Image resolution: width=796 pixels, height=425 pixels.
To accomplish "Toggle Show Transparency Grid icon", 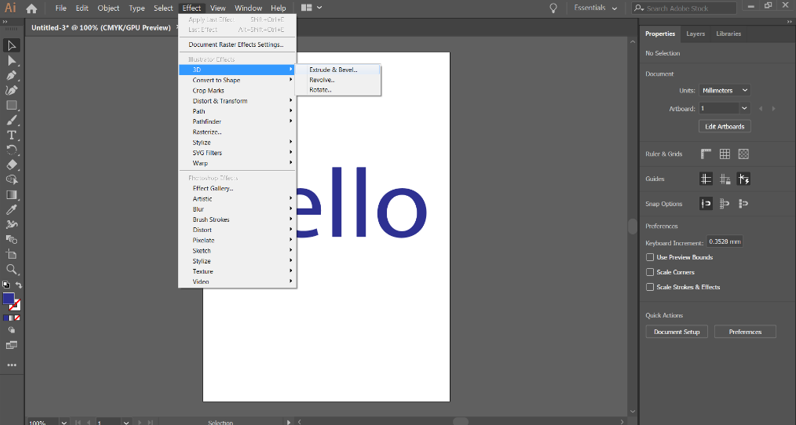I will tap(743, 154).
